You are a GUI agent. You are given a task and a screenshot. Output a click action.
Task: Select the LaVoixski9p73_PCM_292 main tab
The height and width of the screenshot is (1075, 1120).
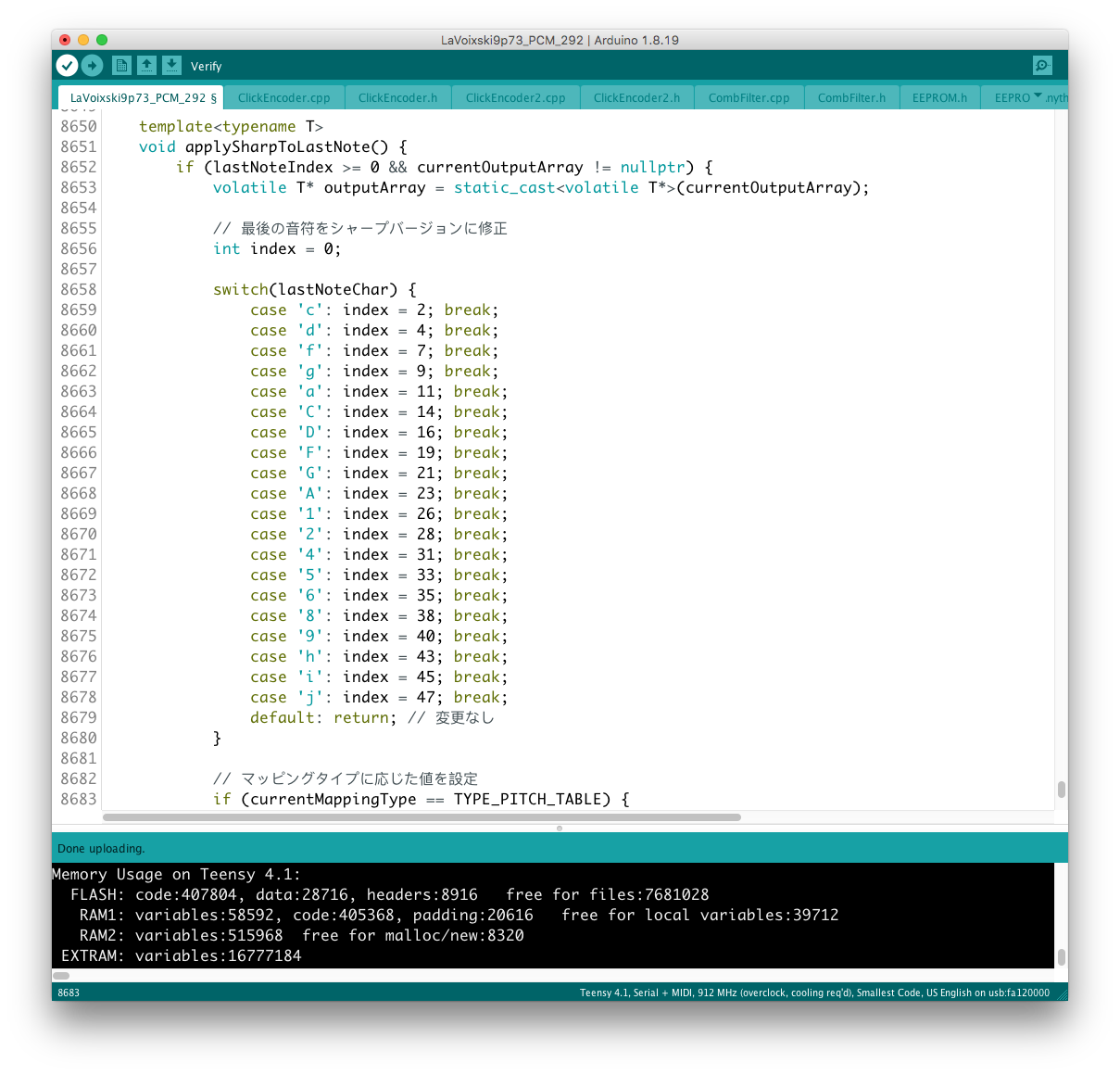[139, 97]
